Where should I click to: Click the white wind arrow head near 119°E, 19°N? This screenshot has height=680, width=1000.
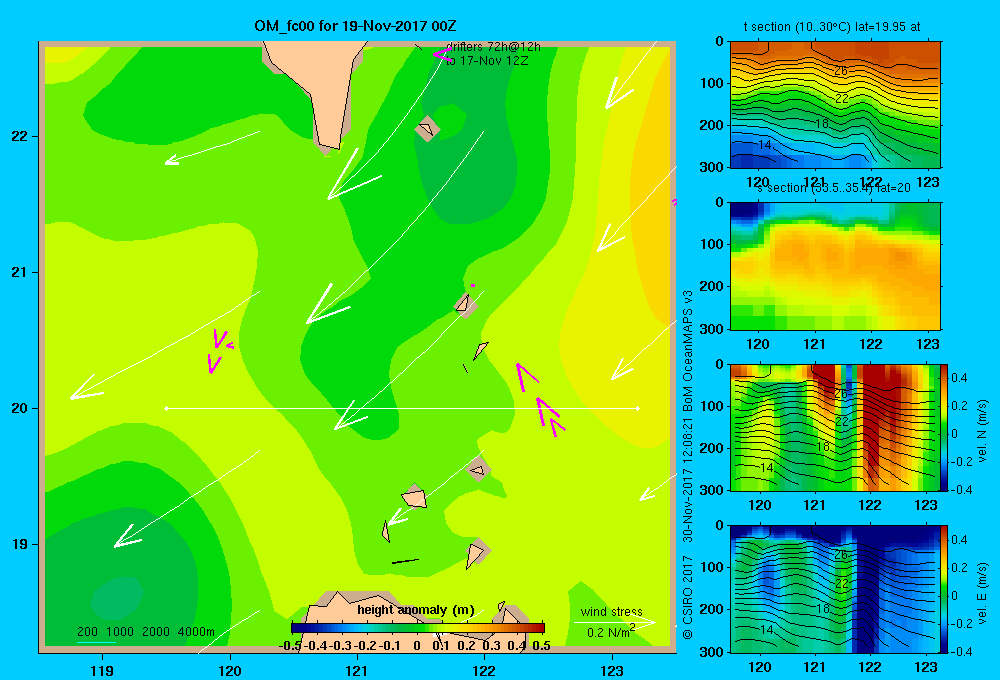point(126,537)
